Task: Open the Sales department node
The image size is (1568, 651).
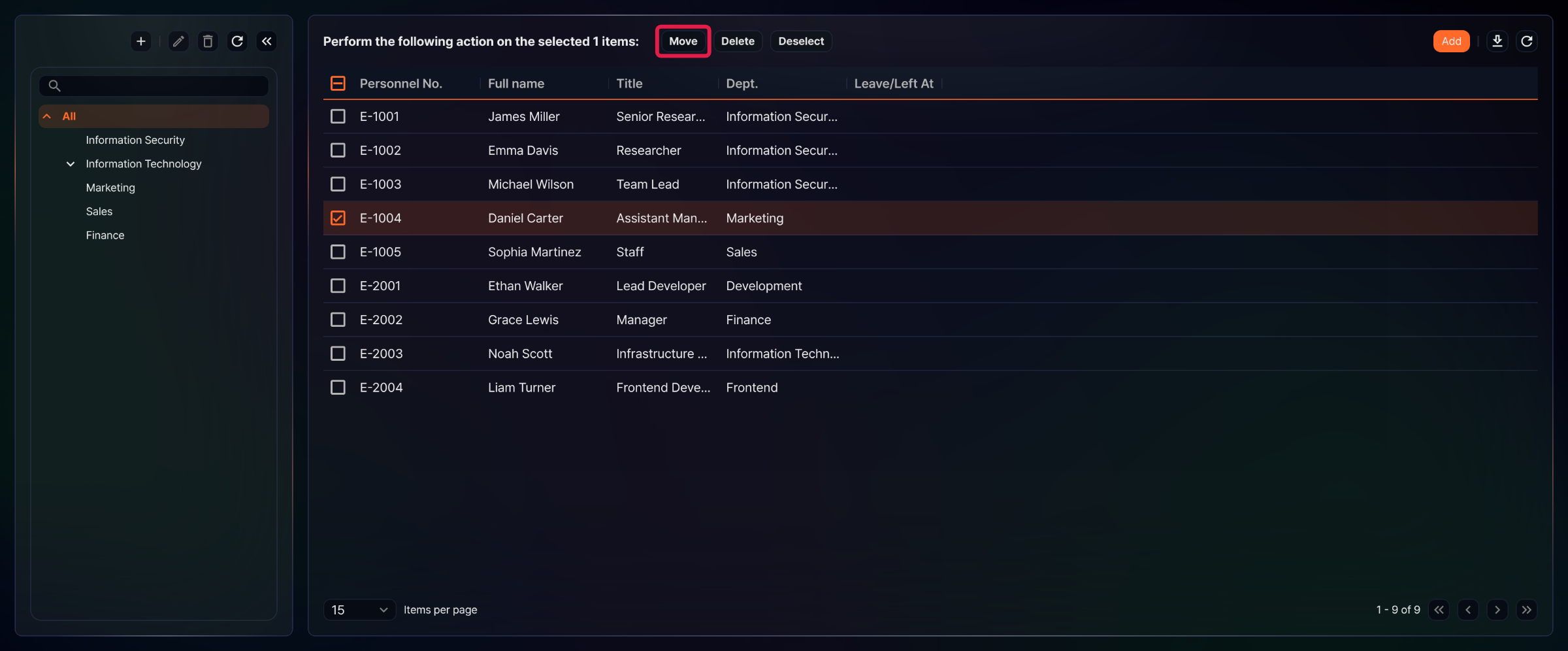Action: tap(99, 211)
